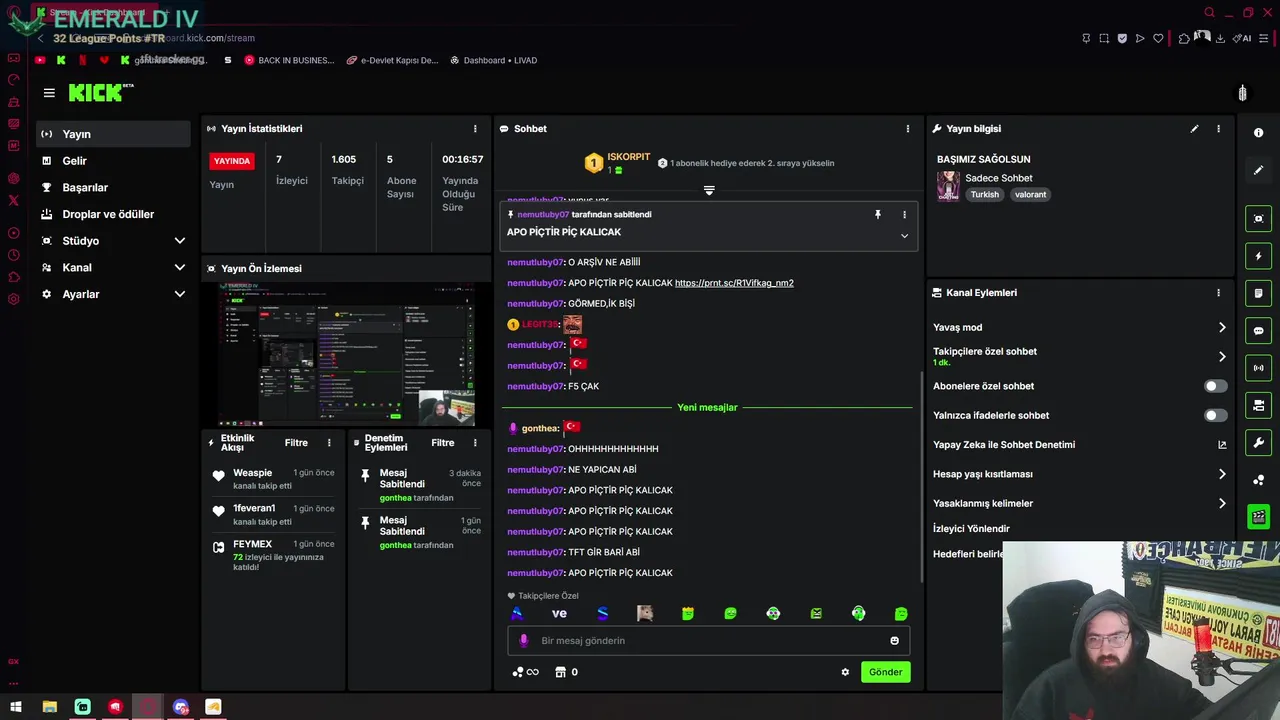Open Yayın bilgisi three-dot menu
The image size is (1280, 720).
click(1218, 129)
